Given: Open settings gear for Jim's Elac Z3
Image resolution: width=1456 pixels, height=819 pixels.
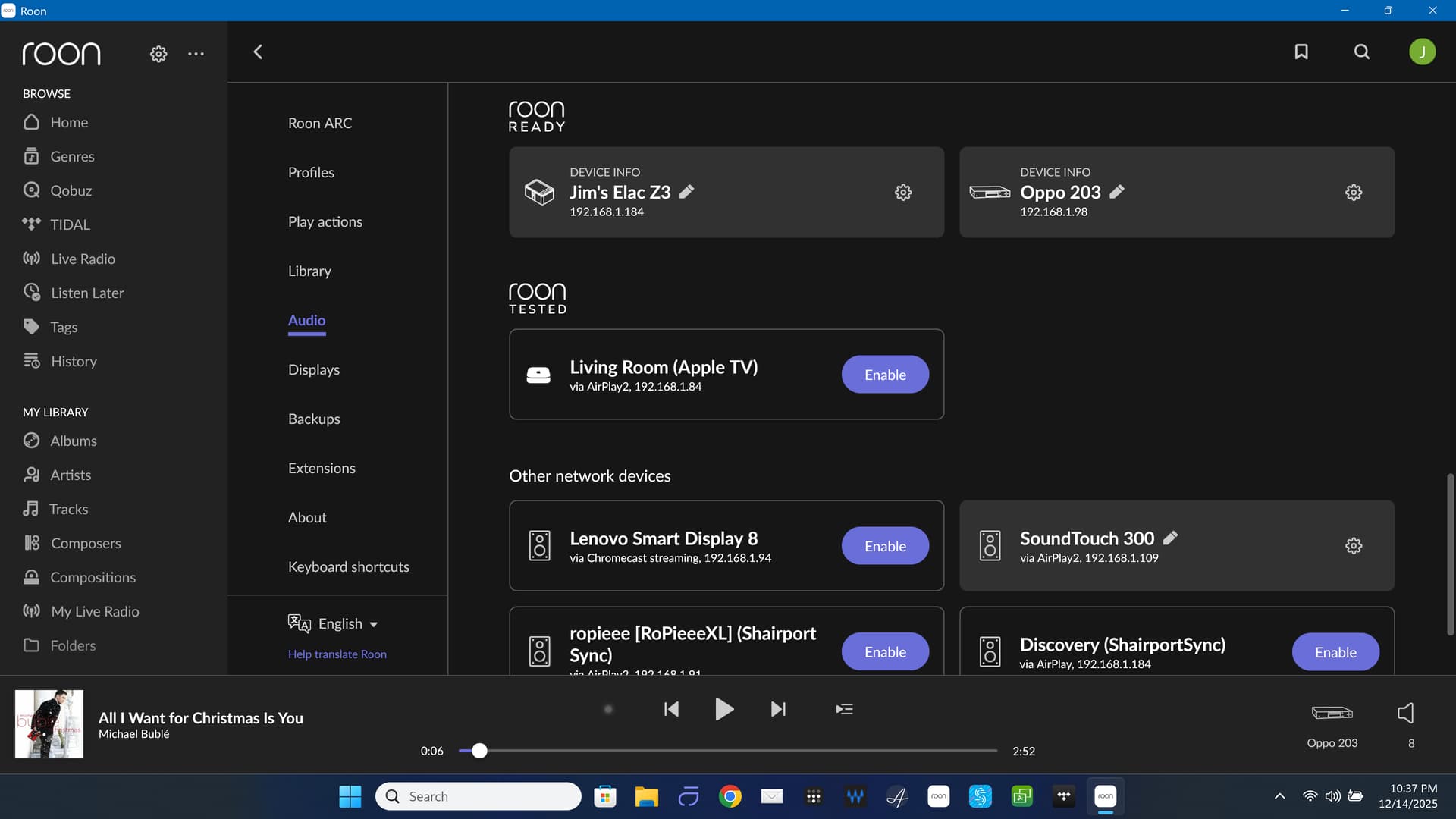Looking at the screenshot, I should coord(902,193).
